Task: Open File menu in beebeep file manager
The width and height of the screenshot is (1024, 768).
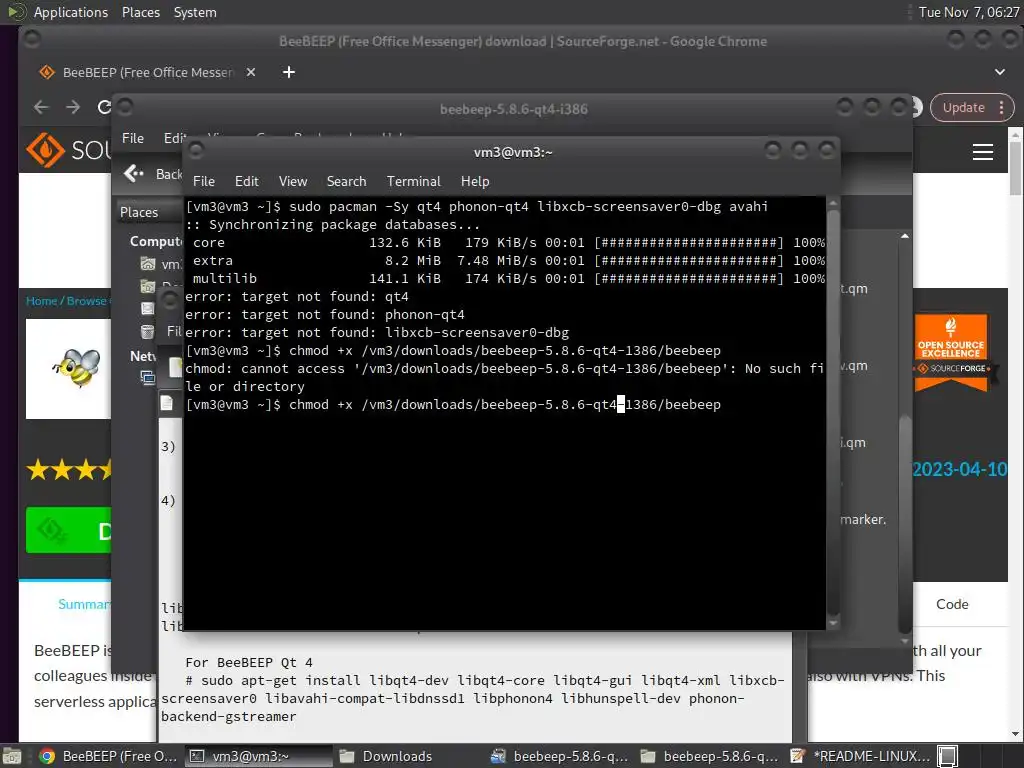Action: coord(133,138)
